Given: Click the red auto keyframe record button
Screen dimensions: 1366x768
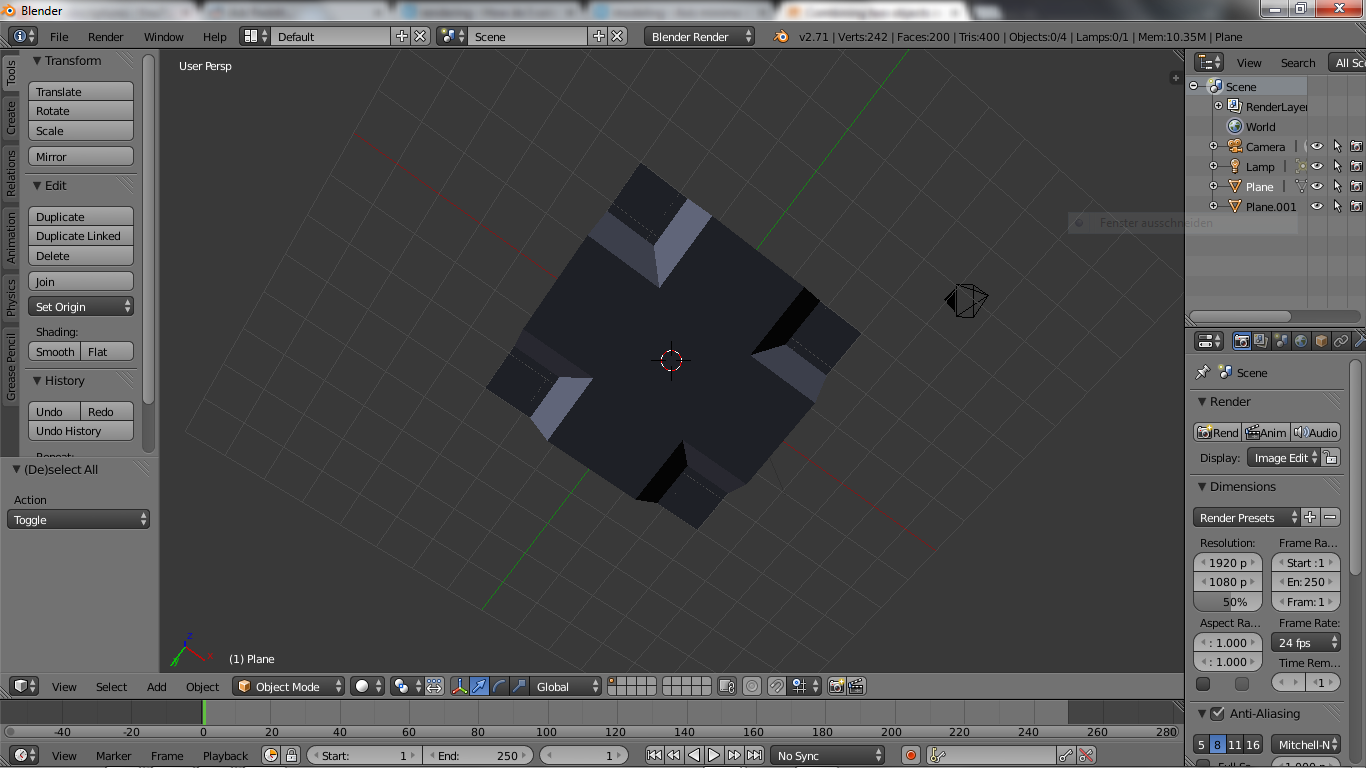Looking at the screenshot, I should pos(910,755).
